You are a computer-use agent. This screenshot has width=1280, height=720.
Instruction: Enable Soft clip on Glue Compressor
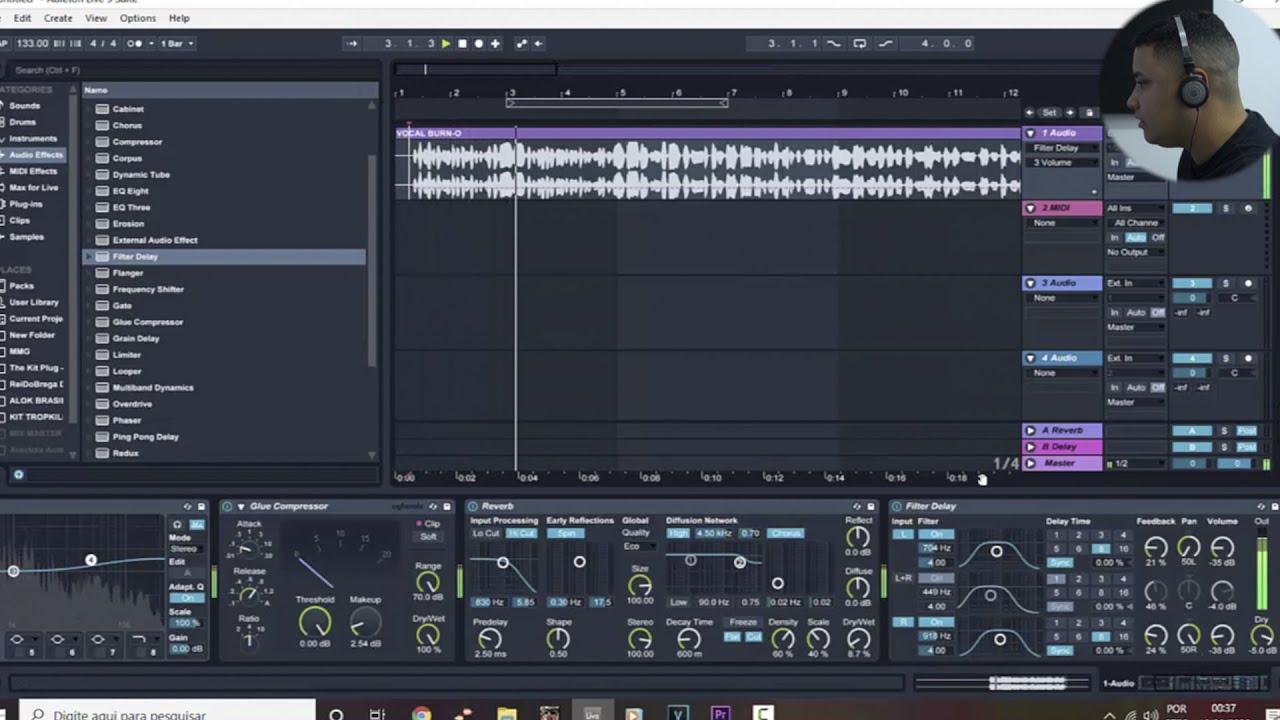point(428,537)
